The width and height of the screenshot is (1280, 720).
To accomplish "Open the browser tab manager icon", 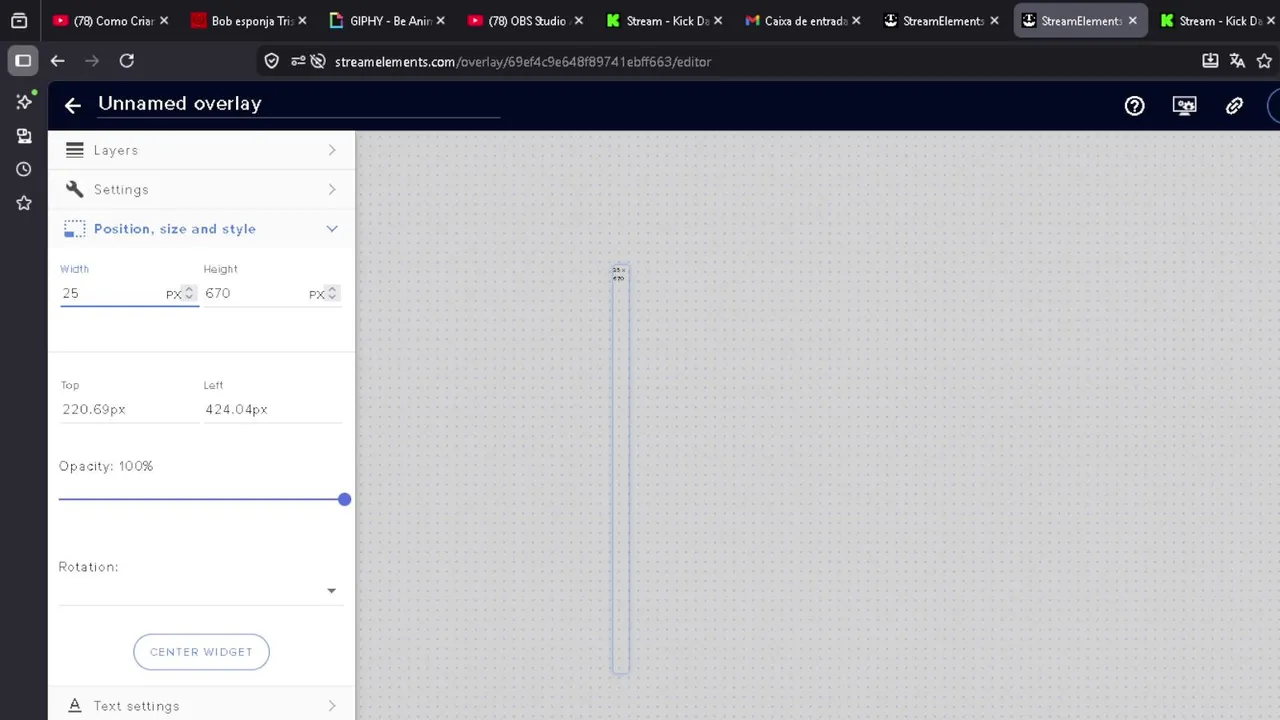I will pyautogui.click(x=19, y=20).
